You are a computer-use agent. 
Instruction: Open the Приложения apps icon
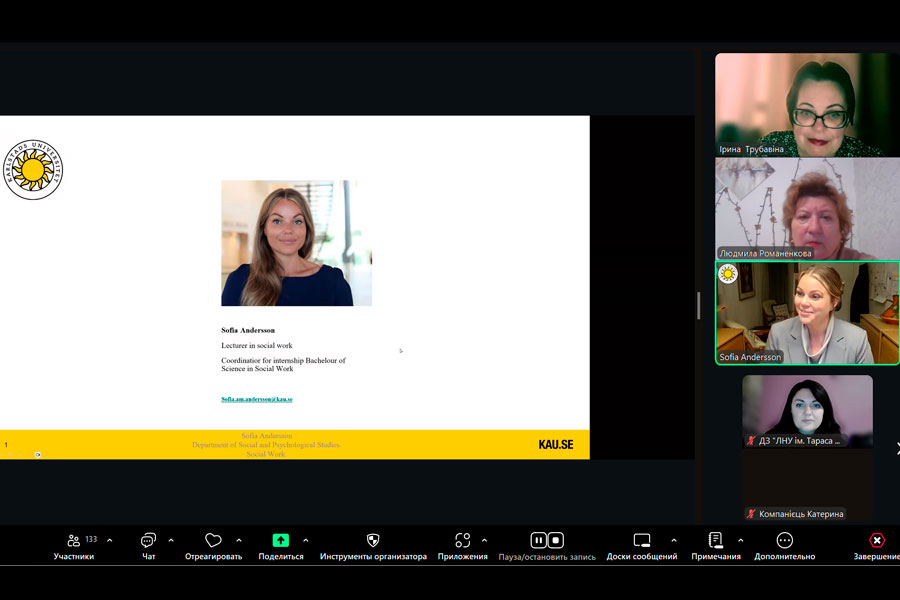point(462,541)
